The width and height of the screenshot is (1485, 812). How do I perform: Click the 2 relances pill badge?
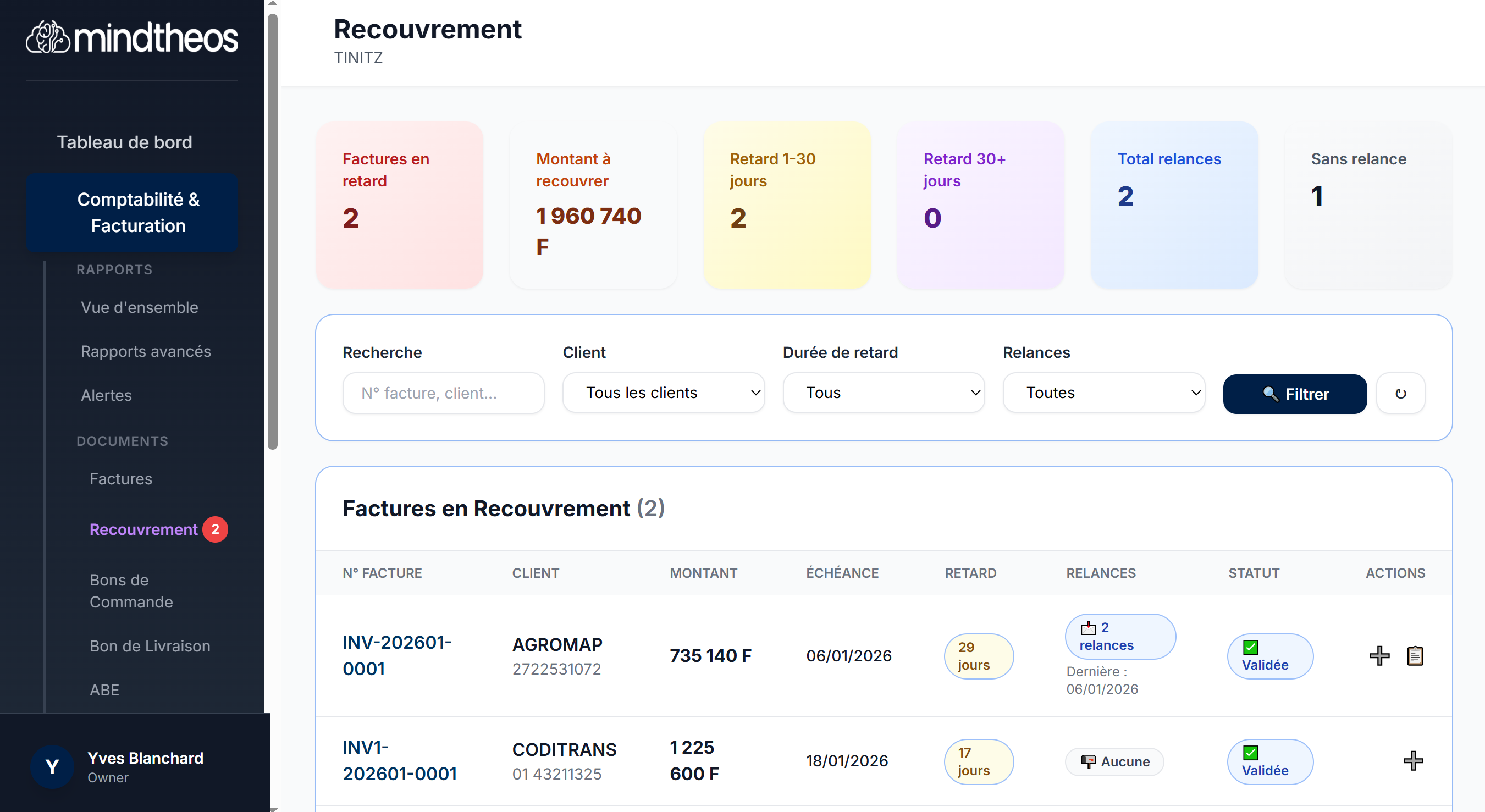[1119, 636]
